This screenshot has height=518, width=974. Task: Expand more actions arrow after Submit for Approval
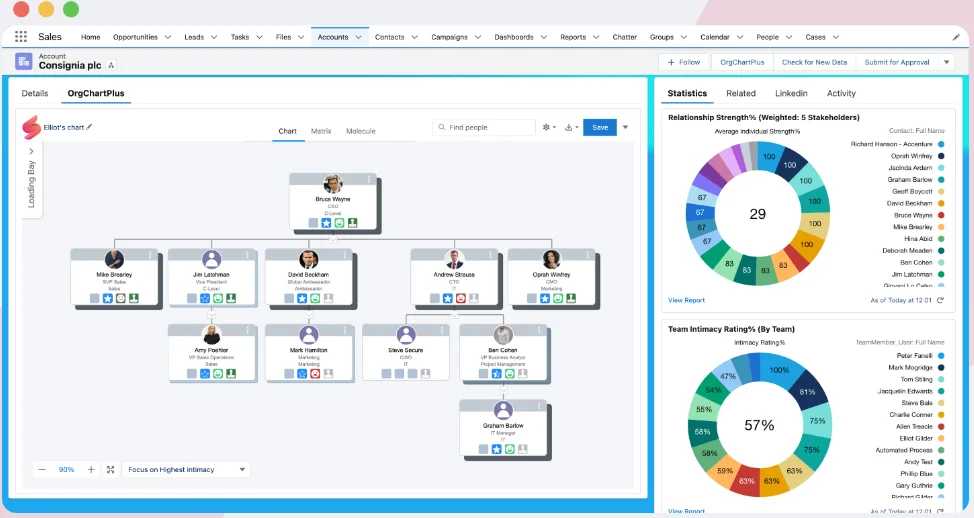947,62
